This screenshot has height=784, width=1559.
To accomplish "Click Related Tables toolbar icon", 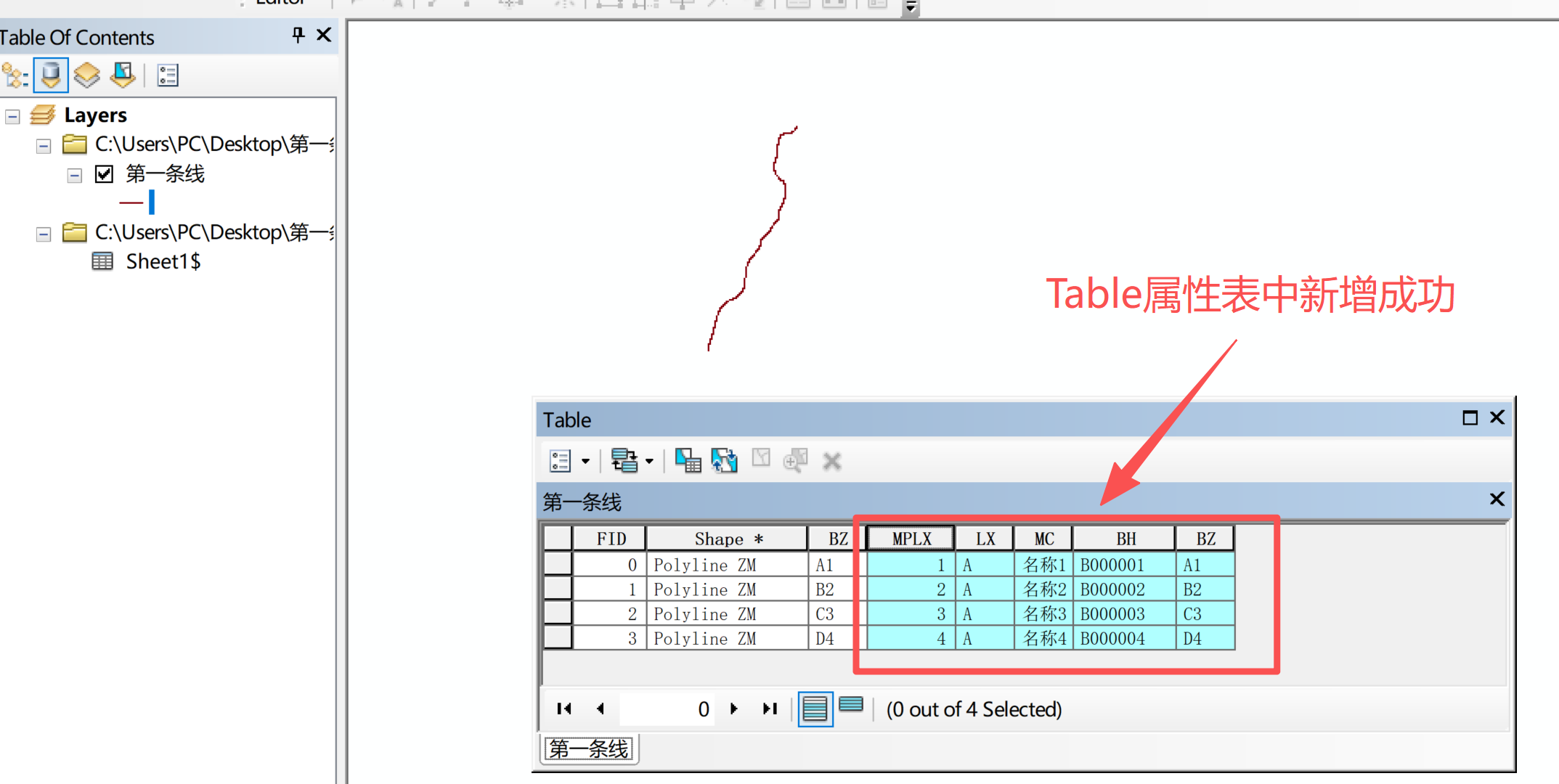I will (625, 460).
